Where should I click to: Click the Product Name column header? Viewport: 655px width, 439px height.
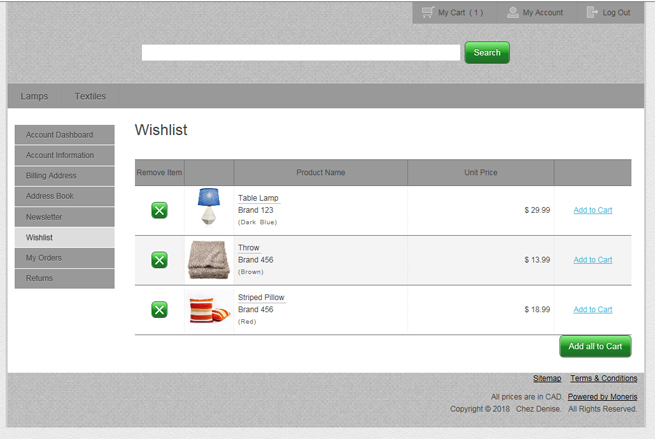pyautogui.click(x=321, y=173)
